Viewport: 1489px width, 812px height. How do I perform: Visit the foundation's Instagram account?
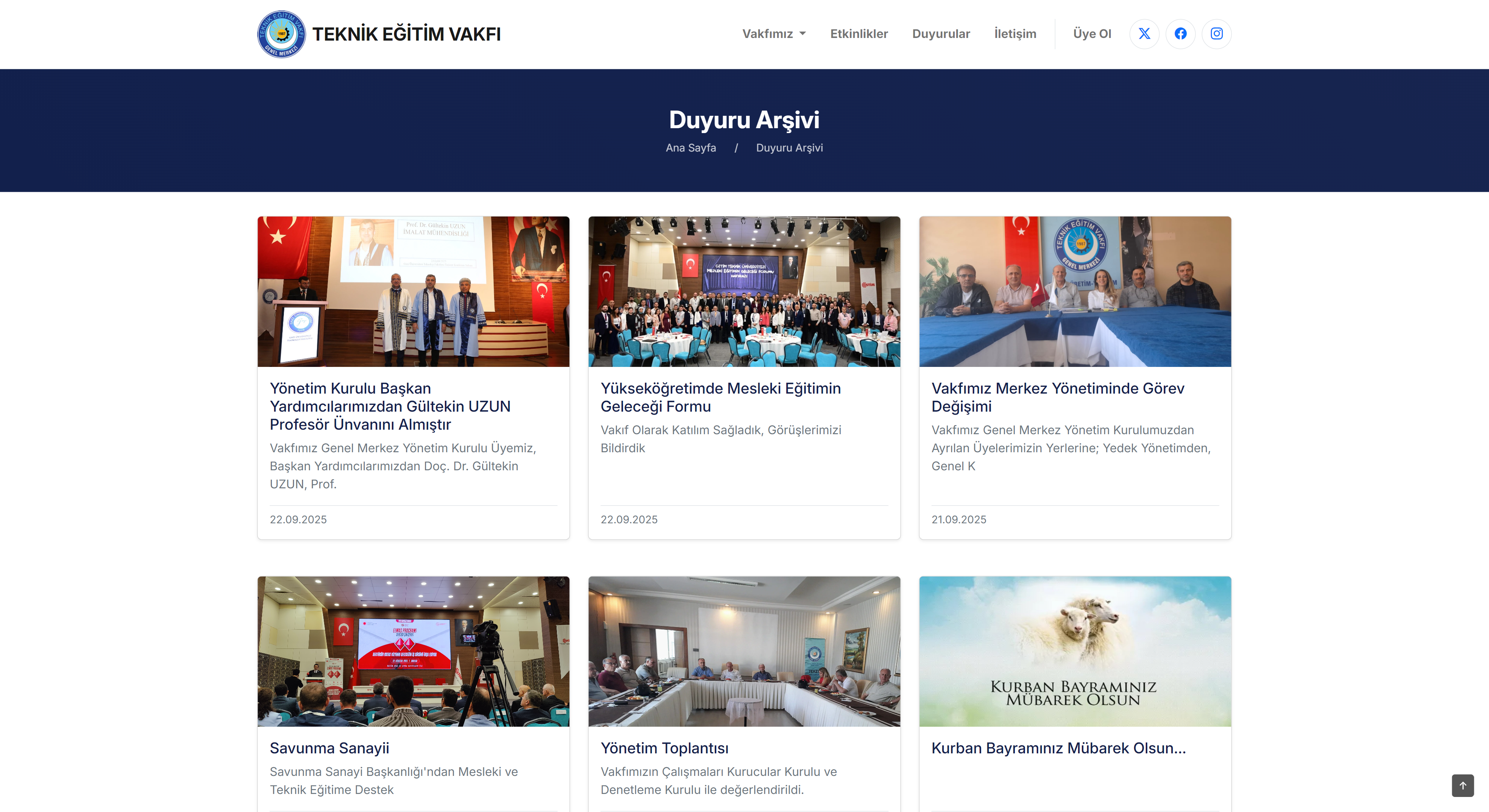point(1217,33)
